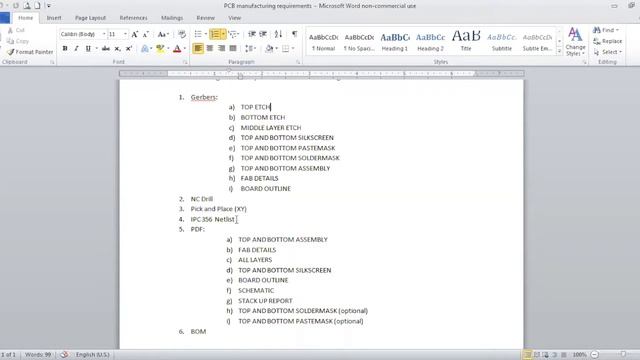Open the View tab
The image size is (640, 360).
pos(234,18)
